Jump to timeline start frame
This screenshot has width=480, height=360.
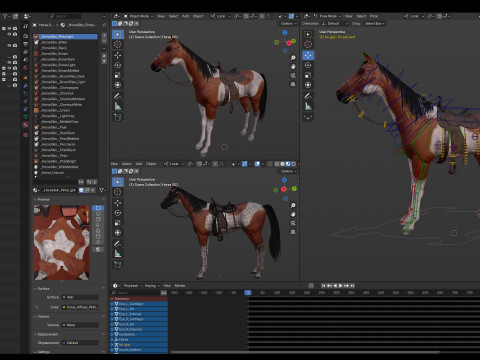[323, 286]
